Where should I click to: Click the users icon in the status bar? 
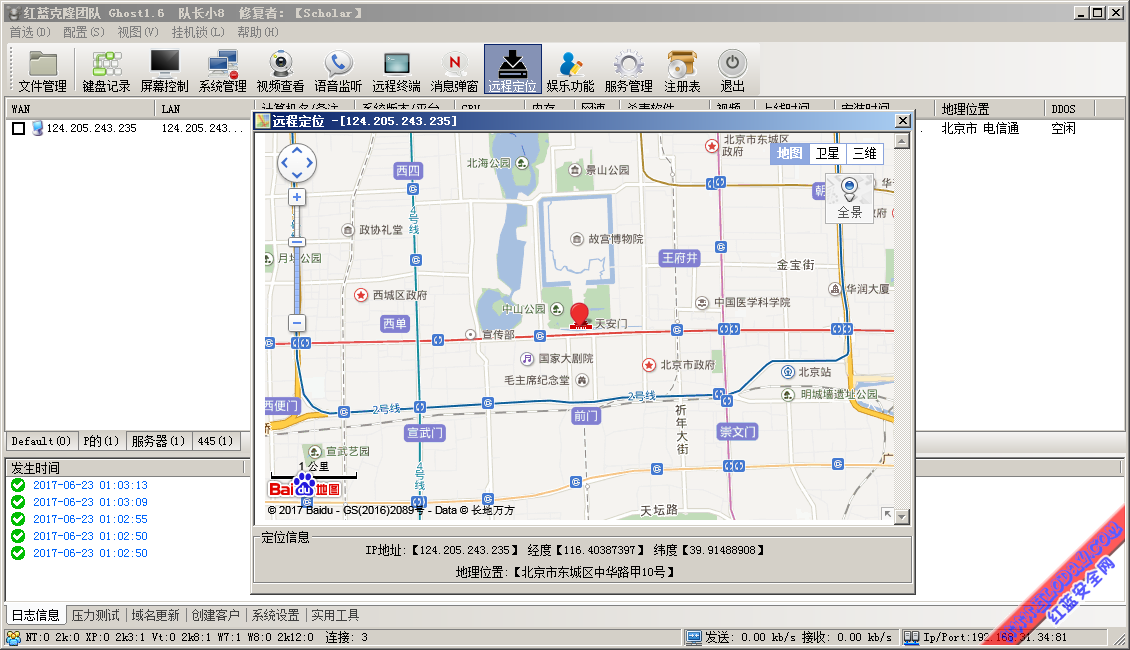tap(14, 638)
